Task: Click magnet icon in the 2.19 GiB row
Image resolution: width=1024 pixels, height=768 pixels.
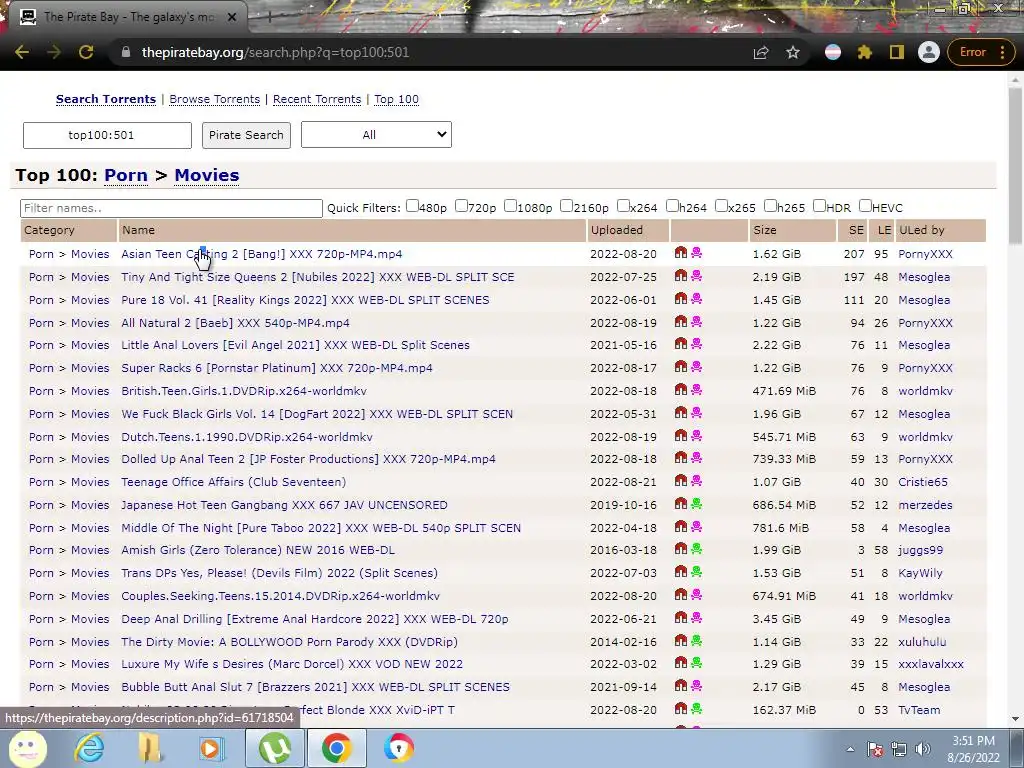Action: coord(680,276)
